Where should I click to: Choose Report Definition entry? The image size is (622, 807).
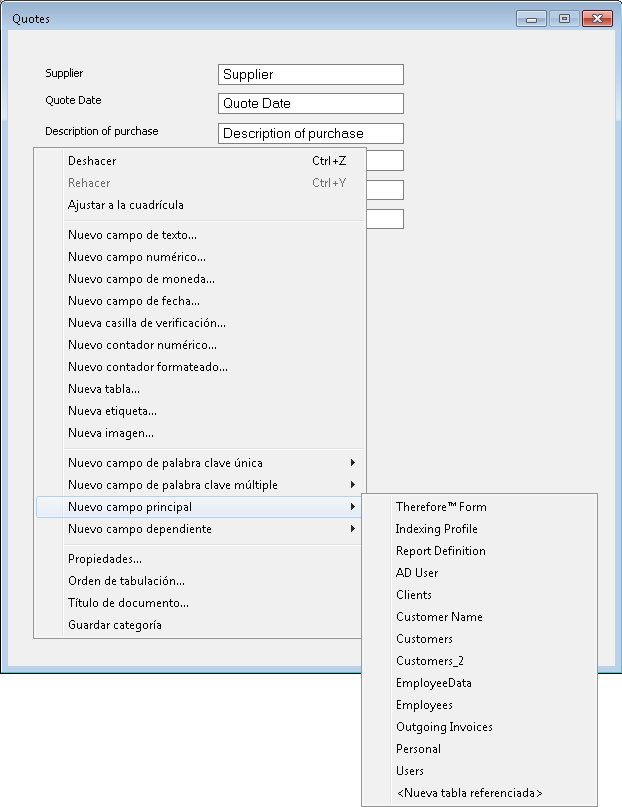(x=479, y=551)
